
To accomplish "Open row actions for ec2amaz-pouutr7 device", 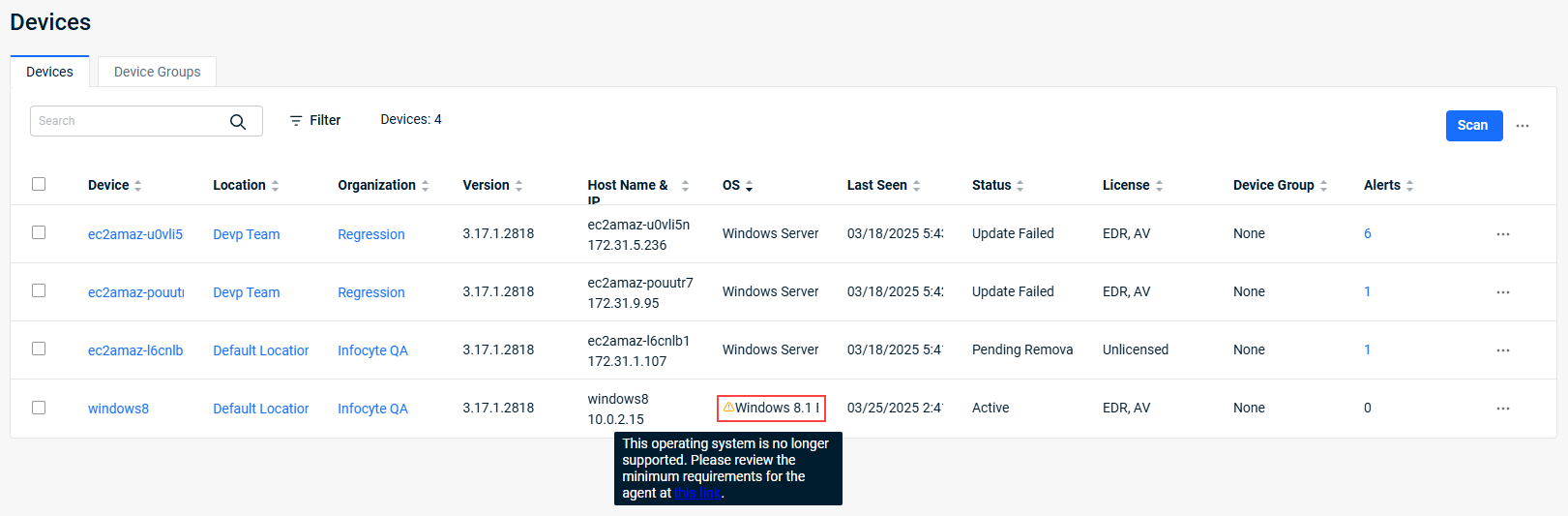I will pos(1503,292).
